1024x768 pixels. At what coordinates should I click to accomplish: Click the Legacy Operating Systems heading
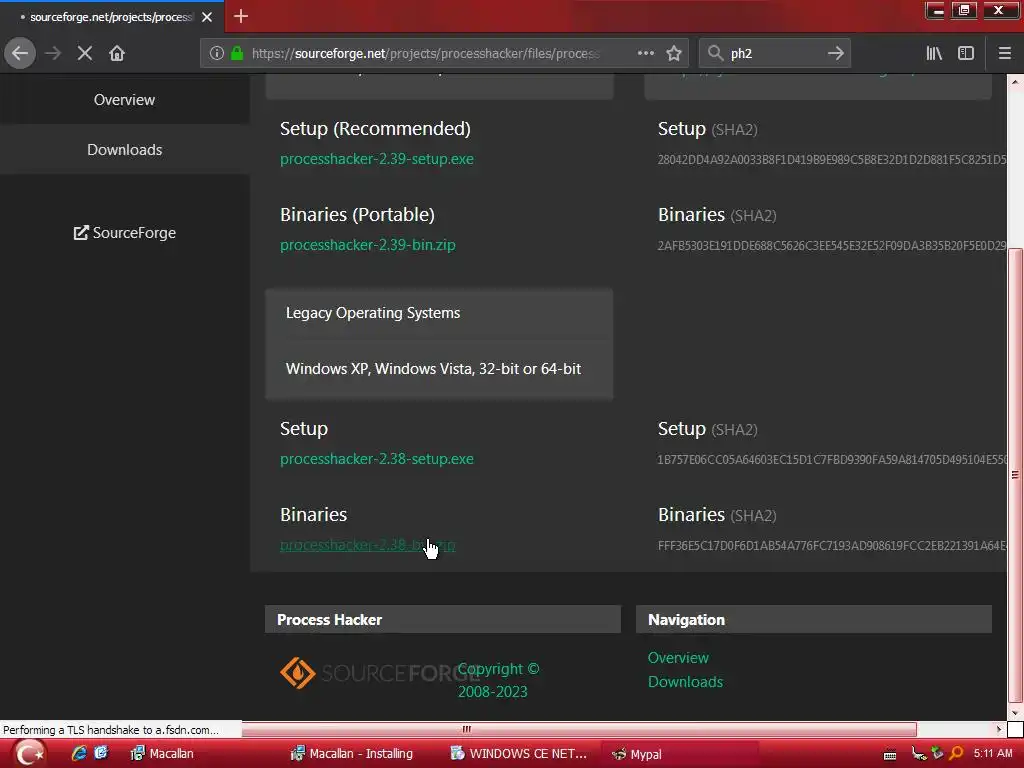373,313
